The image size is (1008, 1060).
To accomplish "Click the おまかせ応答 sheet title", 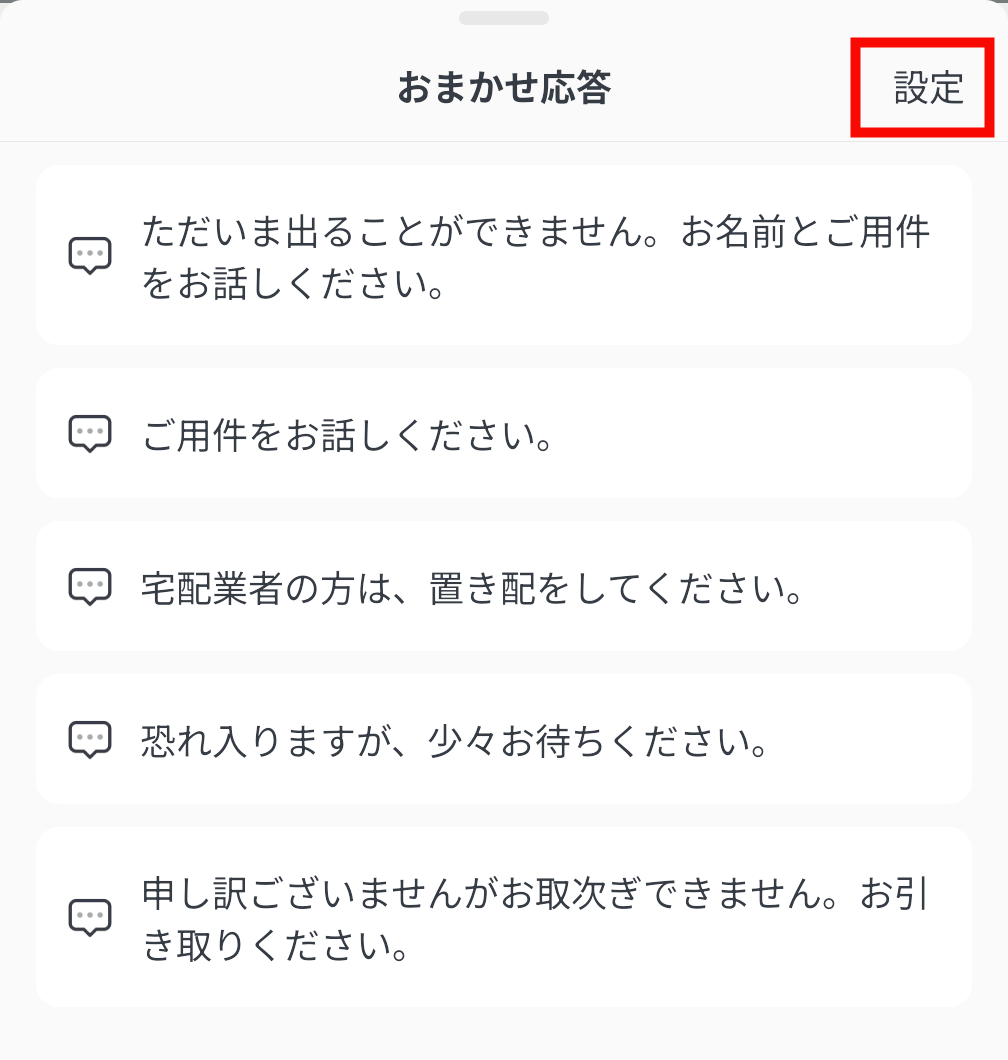I will (504, 88).
